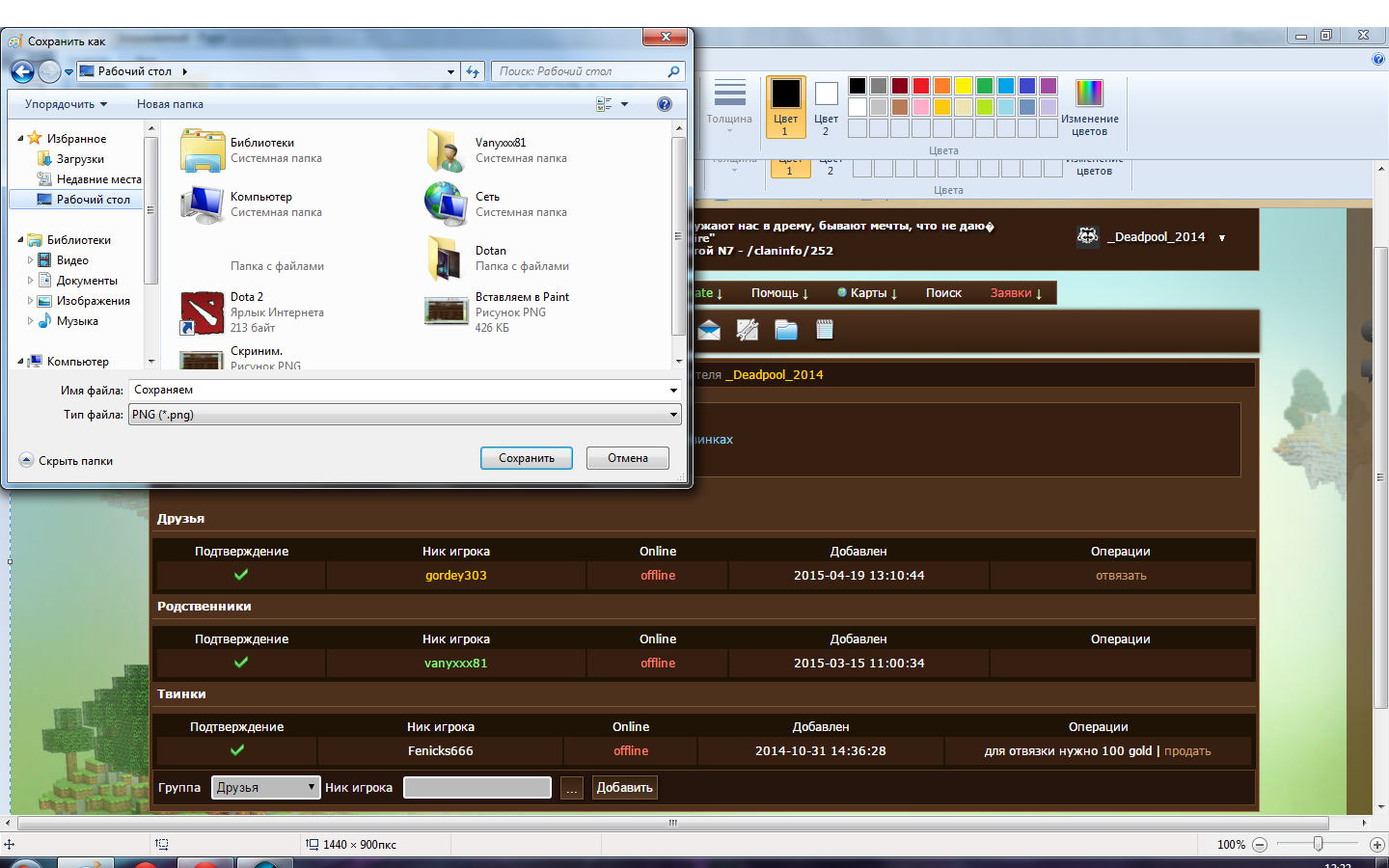This screenshot has height=868, width=1389.
Task: Select Недавние места in favorites
Action: click(98, 179)
